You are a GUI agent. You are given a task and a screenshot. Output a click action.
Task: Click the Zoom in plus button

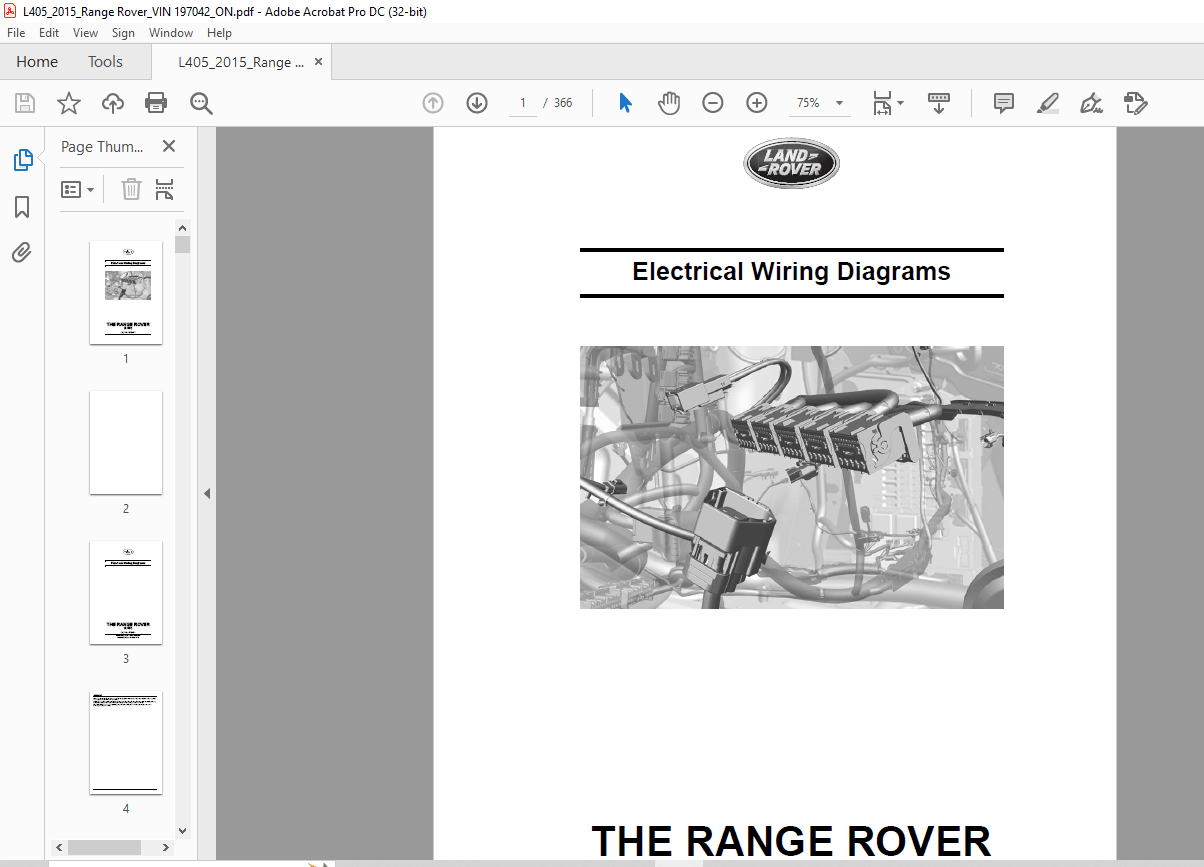[756, 102]
